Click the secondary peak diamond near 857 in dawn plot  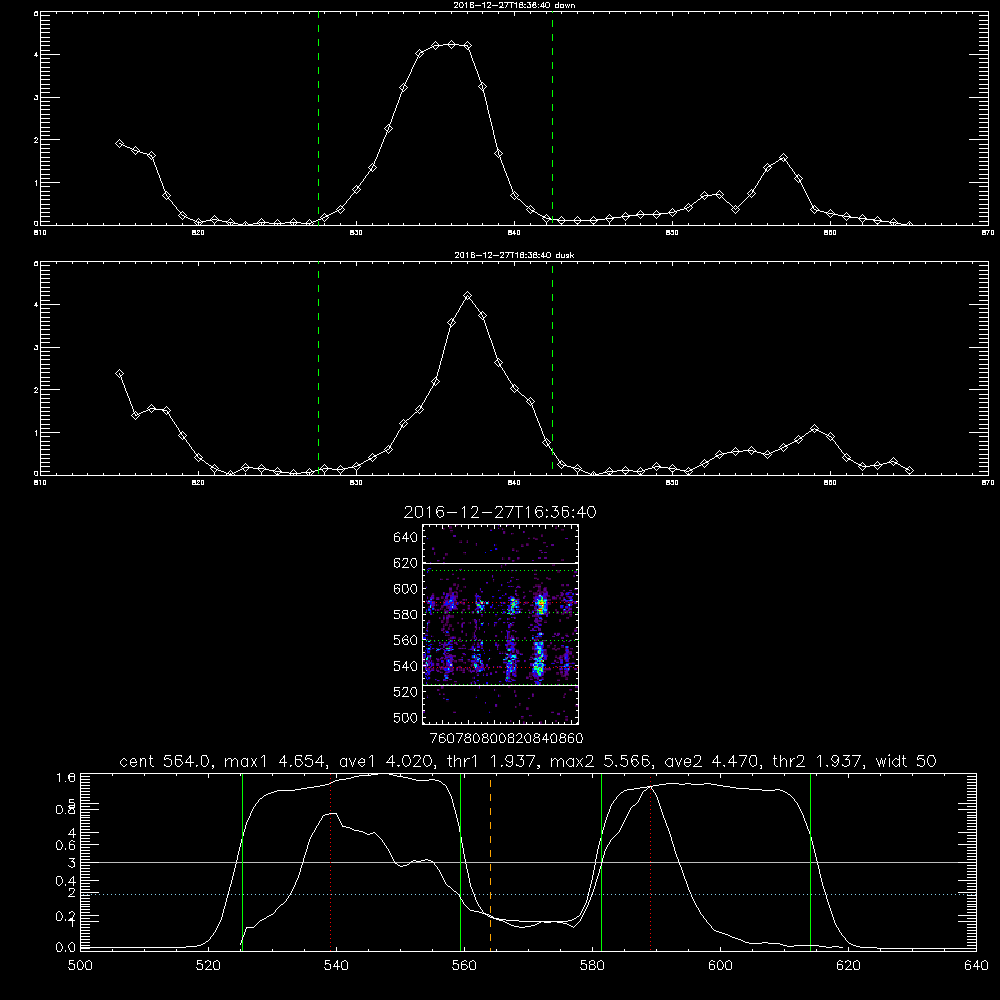pyautogui.click(x=783, y=158)
